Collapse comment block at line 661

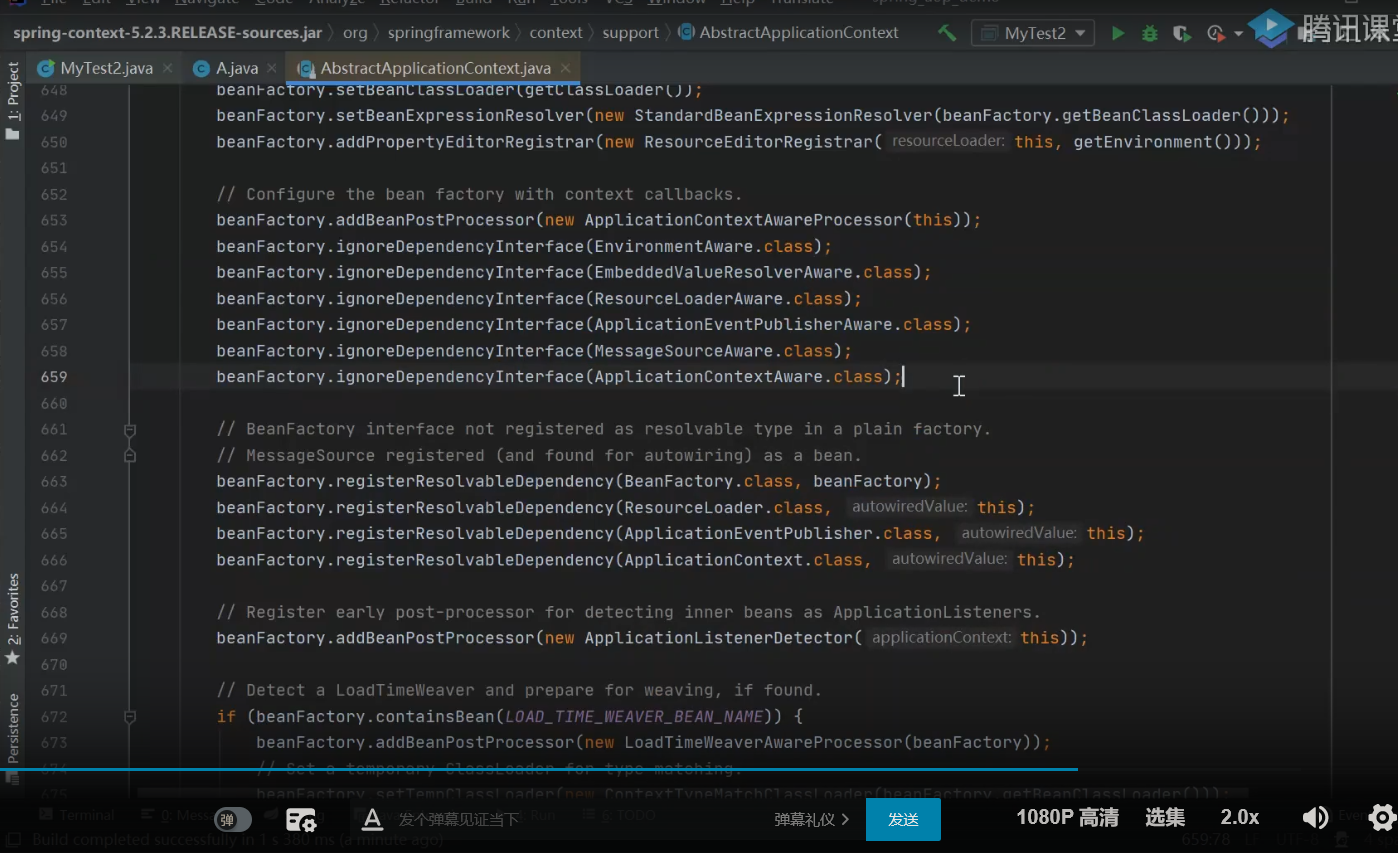130,429
